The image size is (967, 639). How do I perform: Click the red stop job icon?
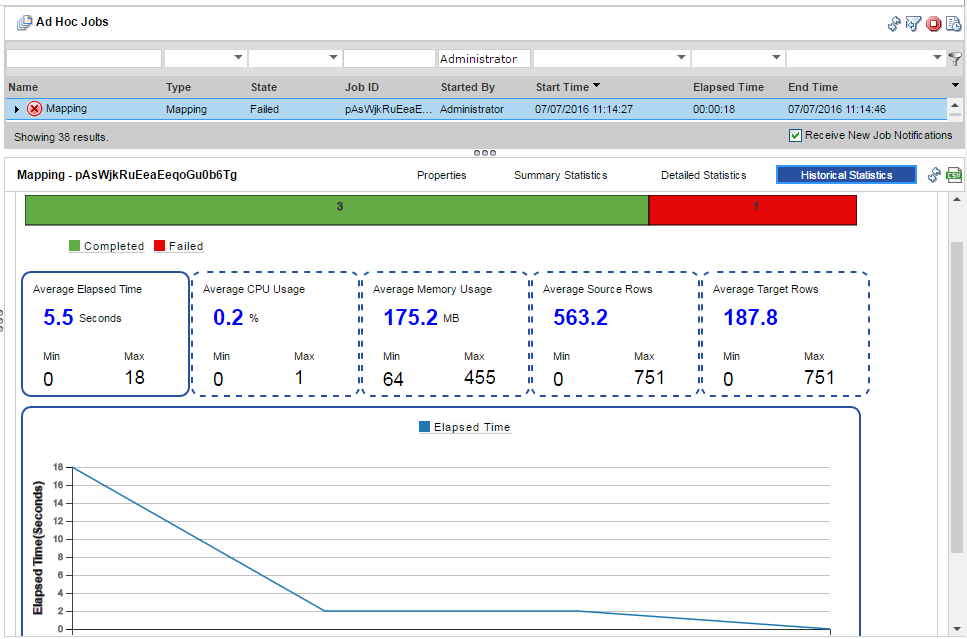(x=933, y=23)
